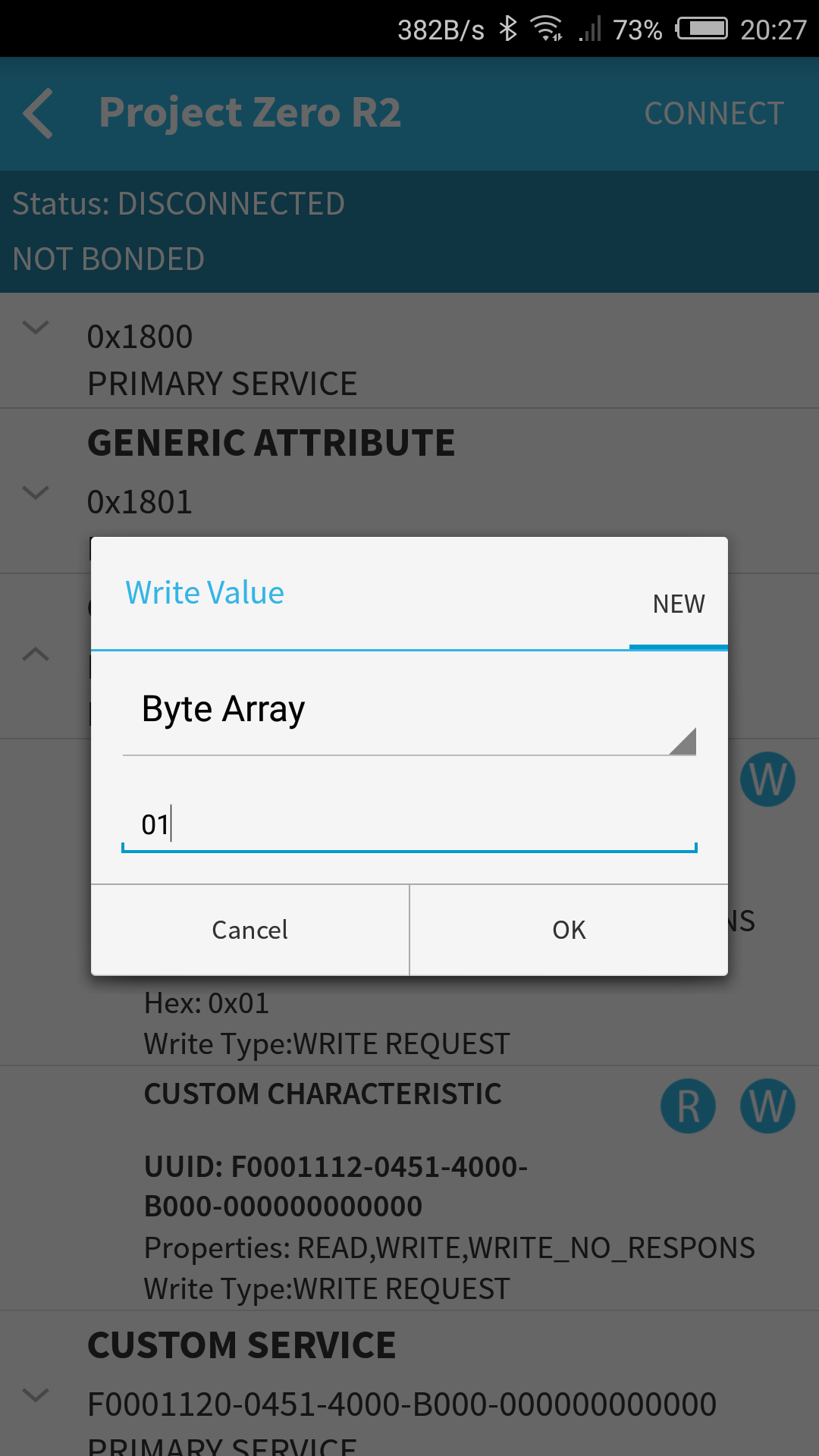Viewport: 819px width, 1456px height.
Task: Tap the Project Zero R2 title
Action: [x=249, y=113]
